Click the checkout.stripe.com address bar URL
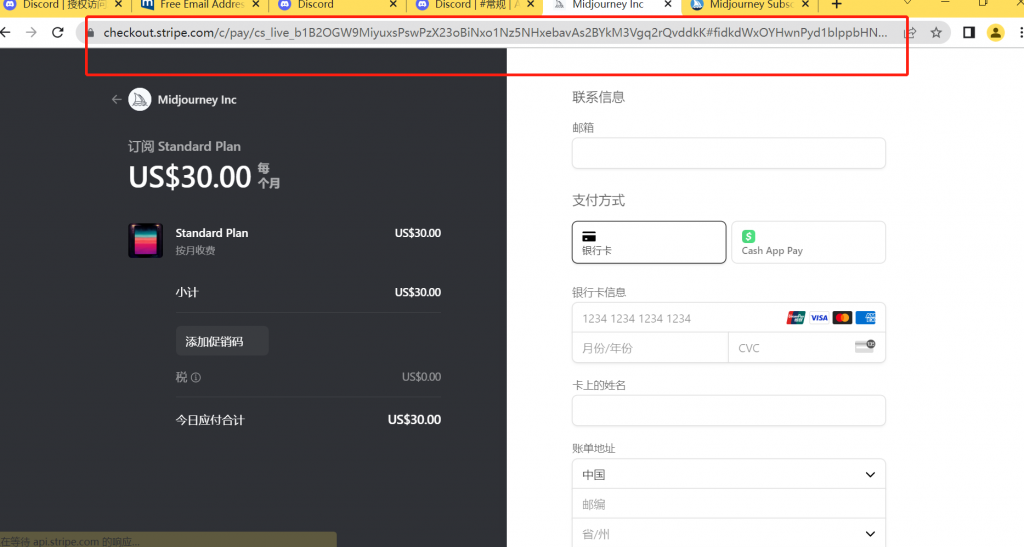 [495, 33]
